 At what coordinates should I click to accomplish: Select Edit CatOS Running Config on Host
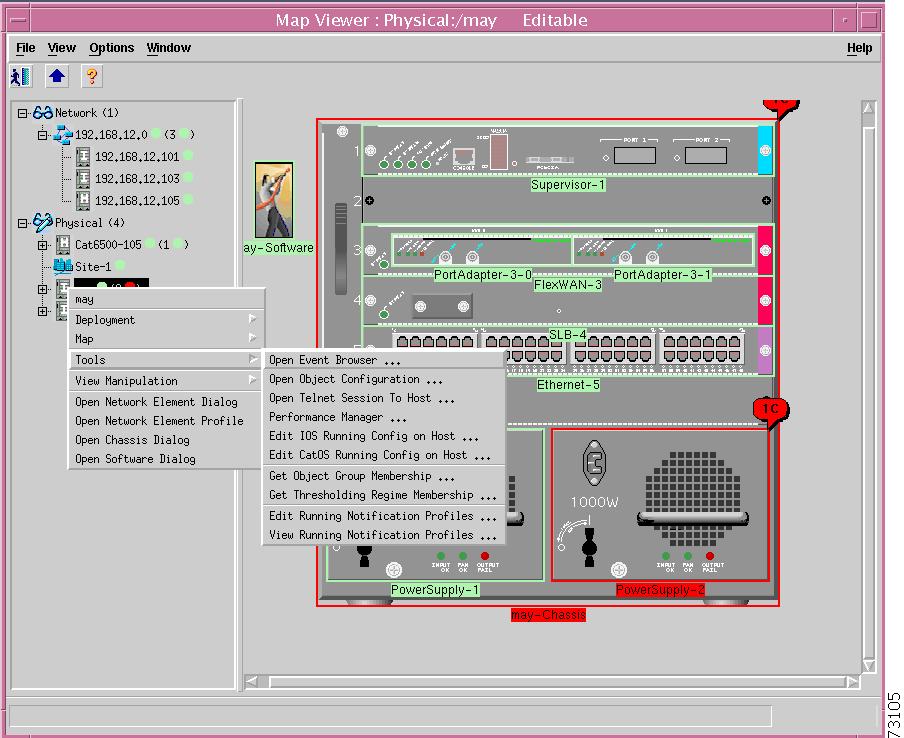click(x=384, y=455)
